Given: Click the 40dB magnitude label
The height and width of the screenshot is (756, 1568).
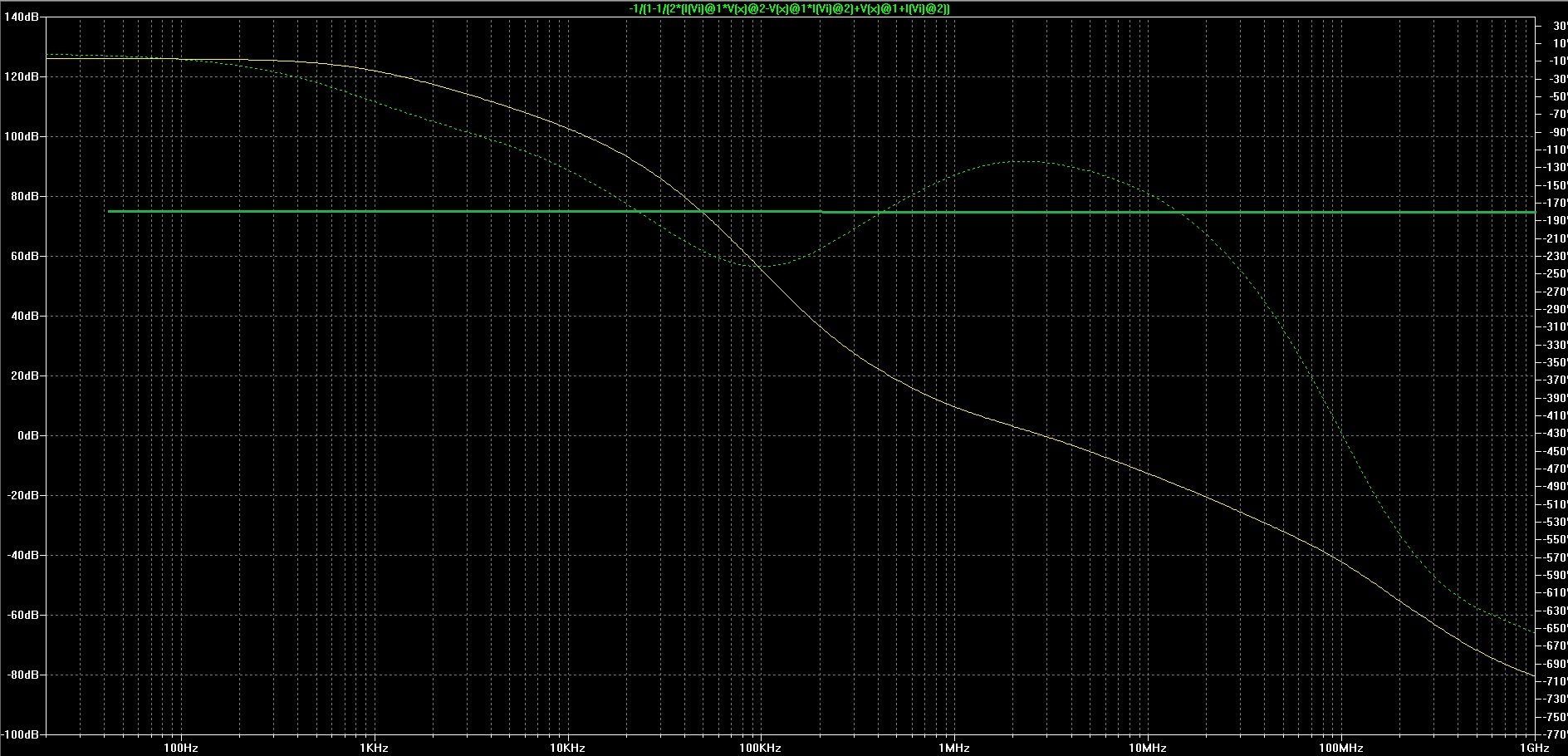Looking at the screenshot, I should point(23,316).
